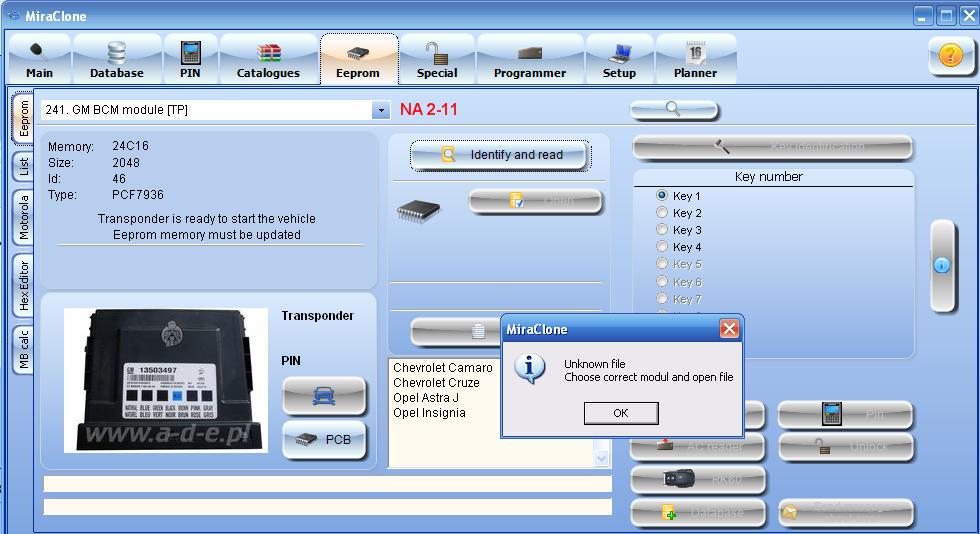Select the Key 6 radio button
Image resolution: width=980 pixels, height=534 pixels.
[x=662, y=281]
